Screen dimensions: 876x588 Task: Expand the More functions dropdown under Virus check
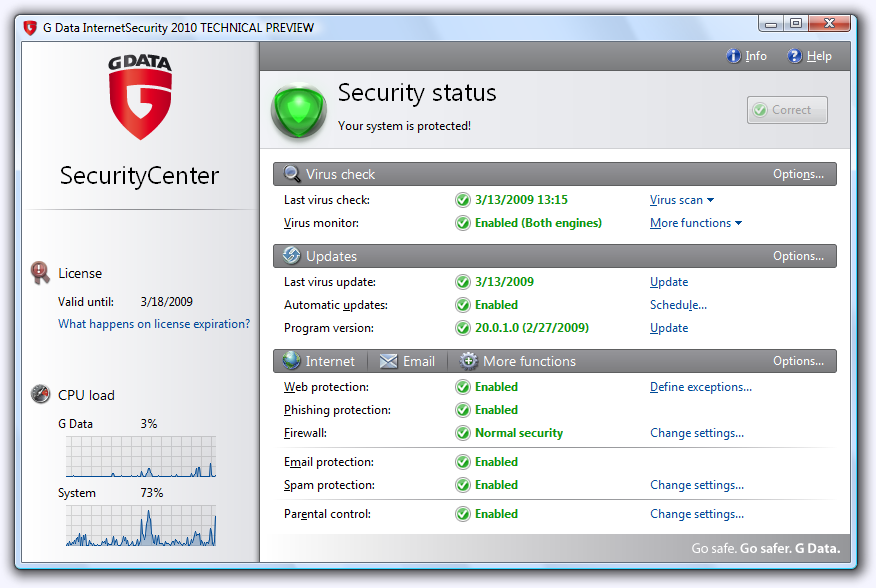696,223
